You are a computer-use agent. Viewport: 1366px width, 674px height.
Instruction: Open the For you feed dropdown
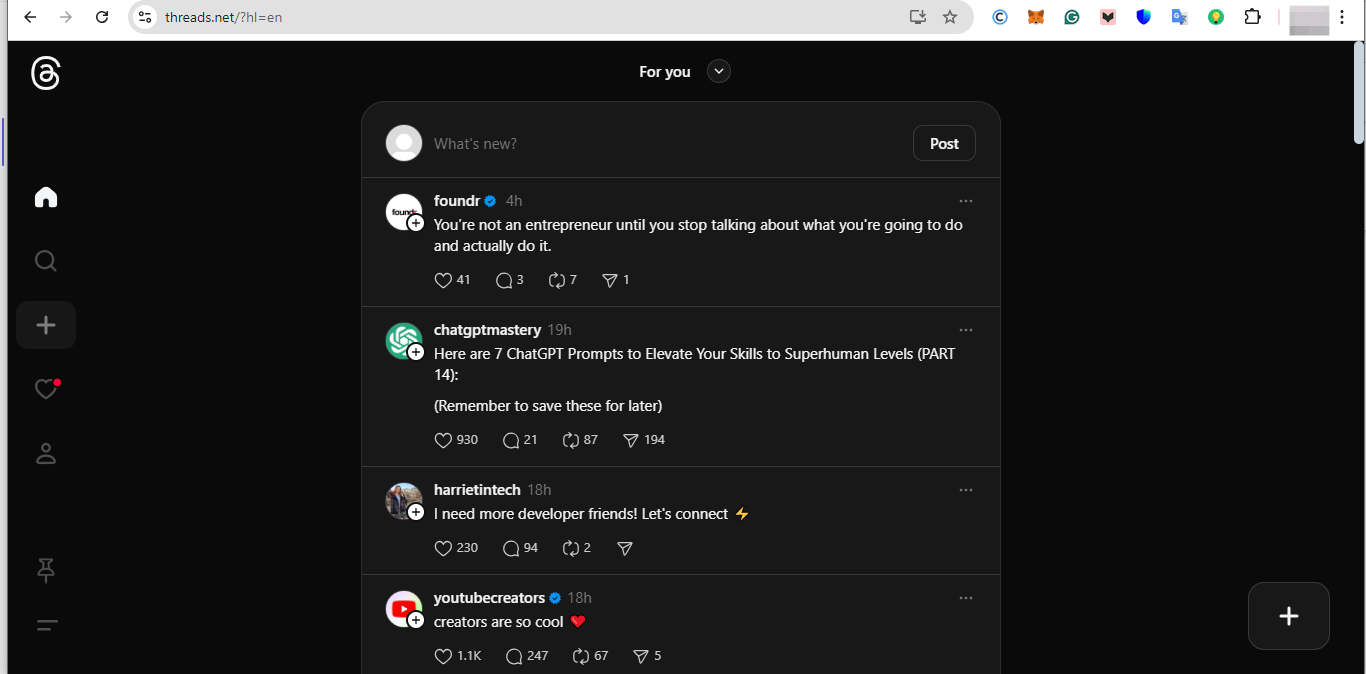point(718,71)
